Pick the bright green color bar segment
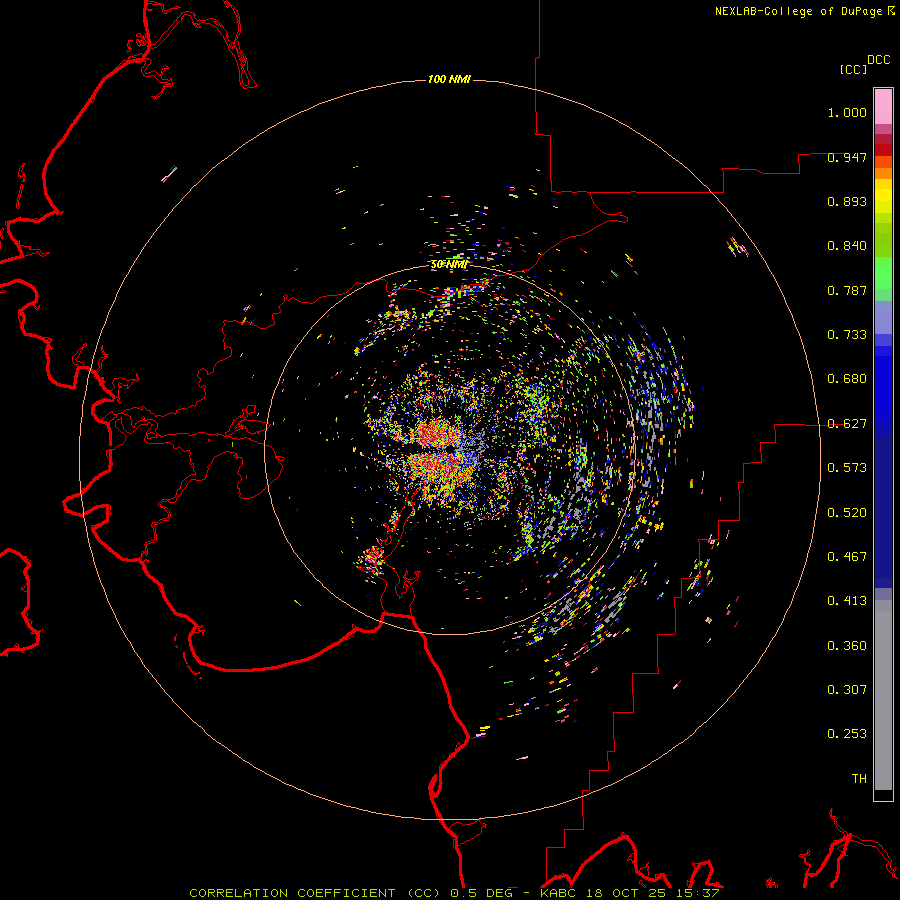900x900 pixels. 883,273
